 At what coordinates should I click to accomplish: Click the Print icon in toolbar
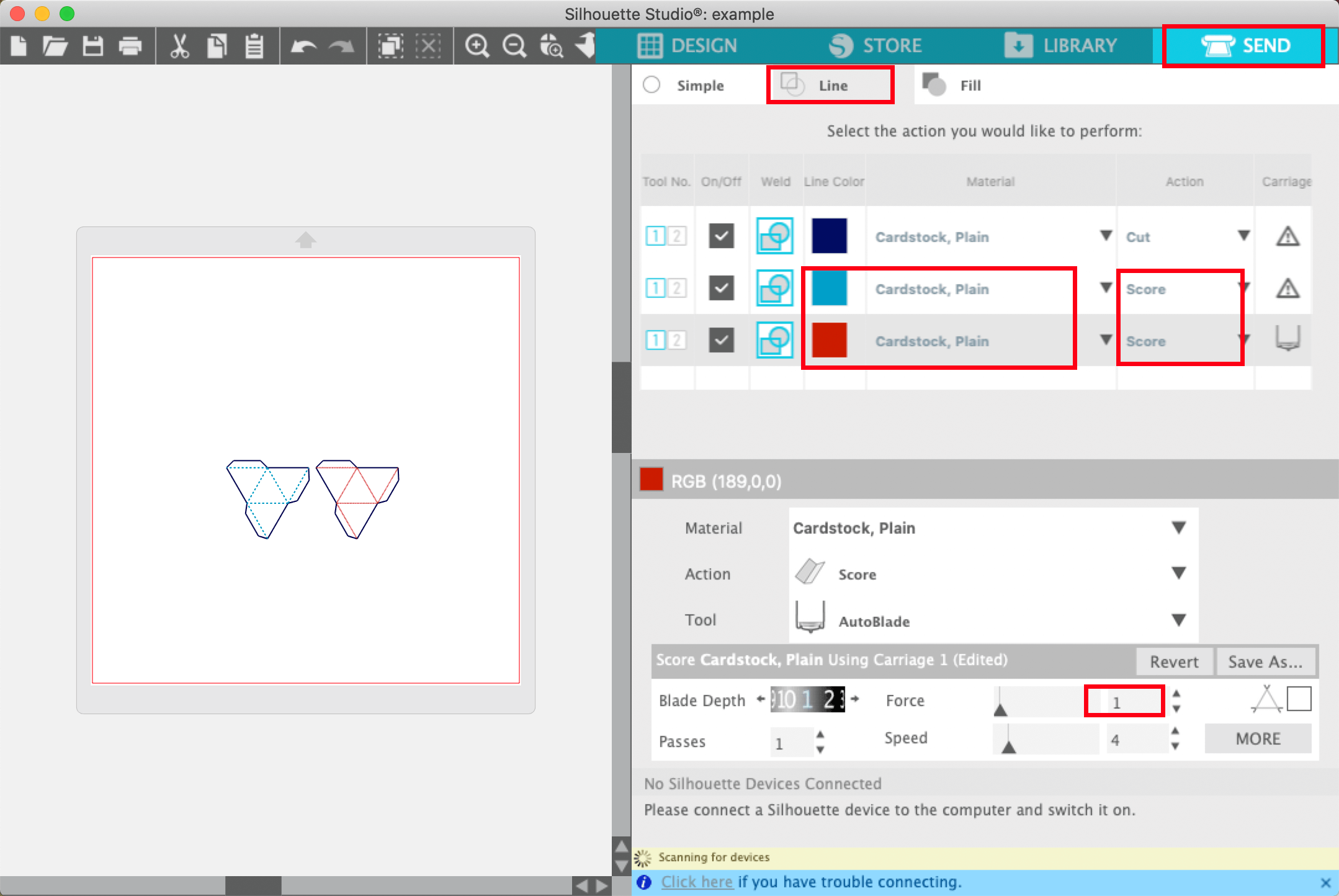pyautogui.click(x=130, y=46)
